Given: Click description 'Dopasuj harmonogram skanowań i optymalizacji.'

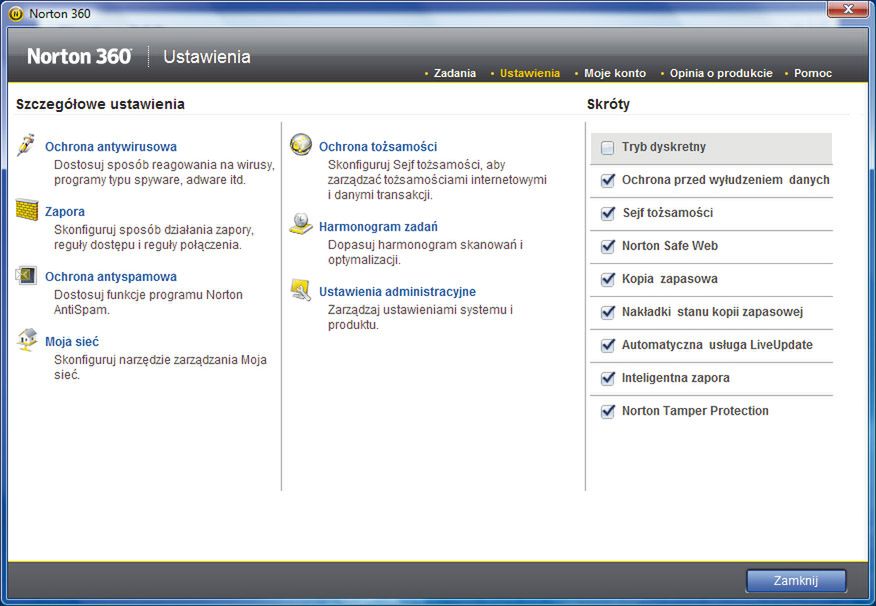Looking at the screenshot, I should [x=425, y=252].
